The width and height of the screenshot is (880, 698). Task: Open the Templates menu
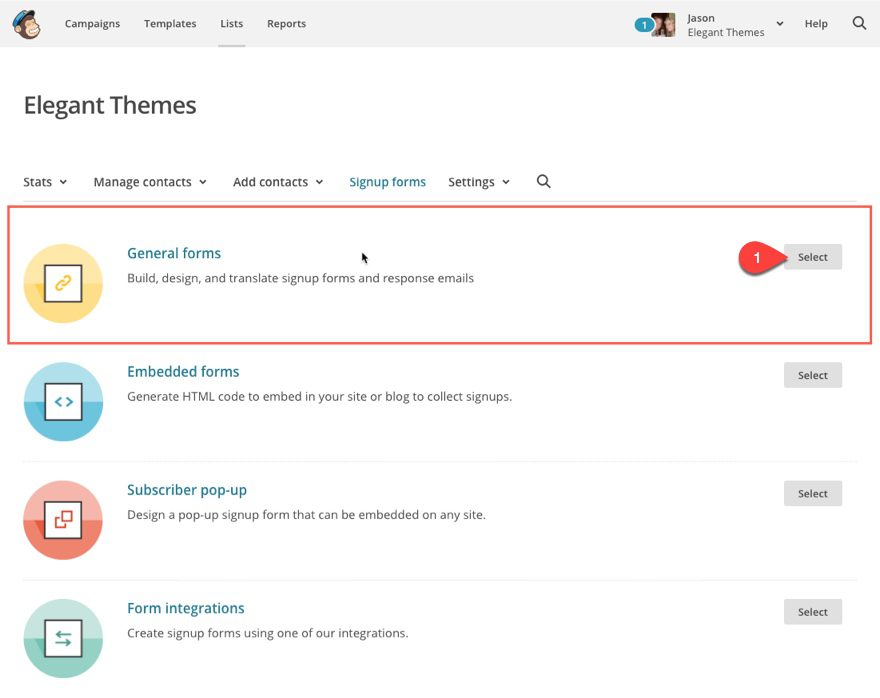(170, 24)
